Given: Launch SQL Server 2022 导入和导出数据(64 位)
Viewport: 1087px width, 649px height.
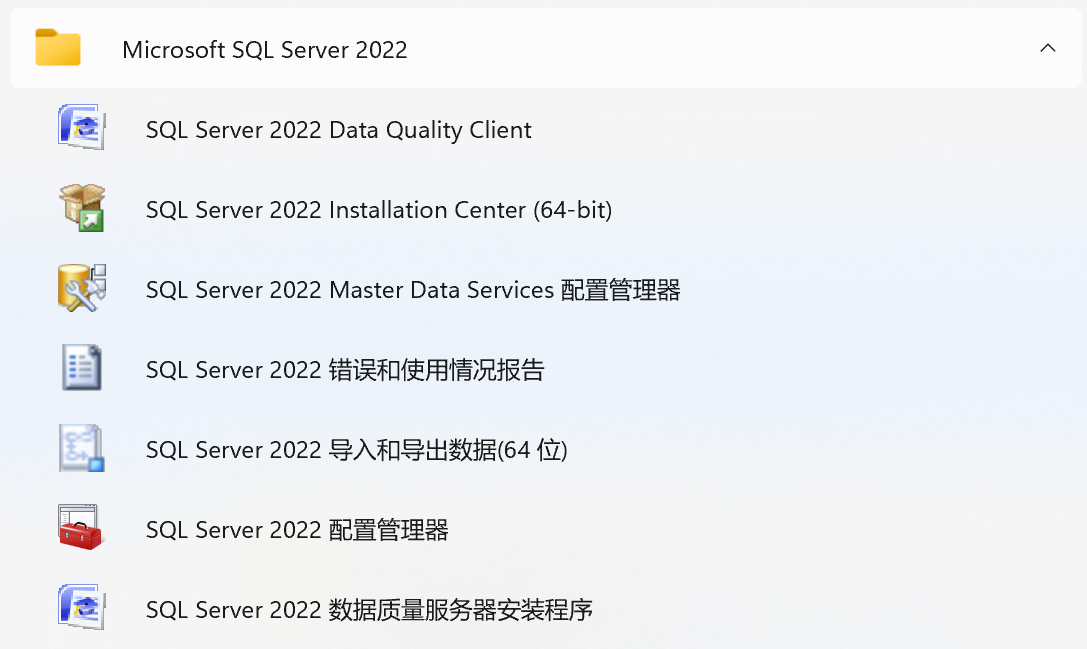Looking at the screenshot, I should (358, 449).
